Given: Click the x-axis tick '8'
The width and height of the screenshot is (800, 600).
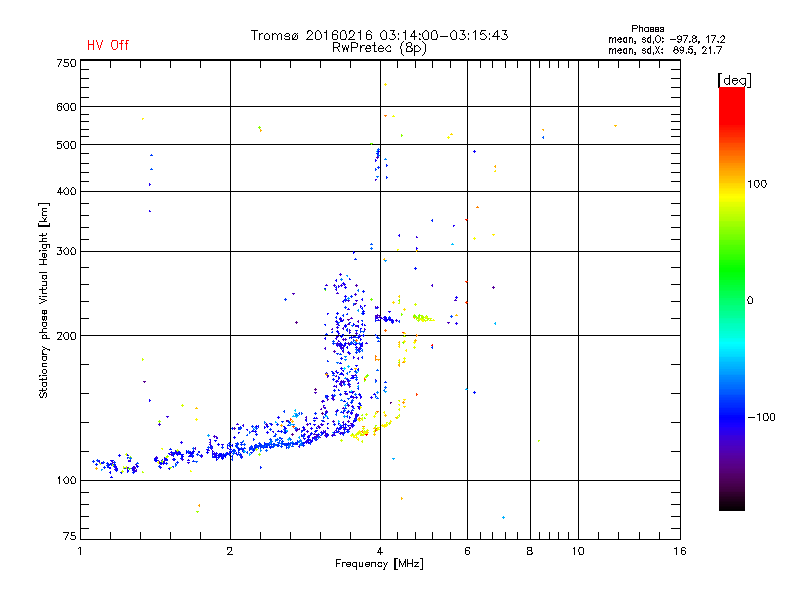Looking at the screenshot, I should (x=530, y=551).
